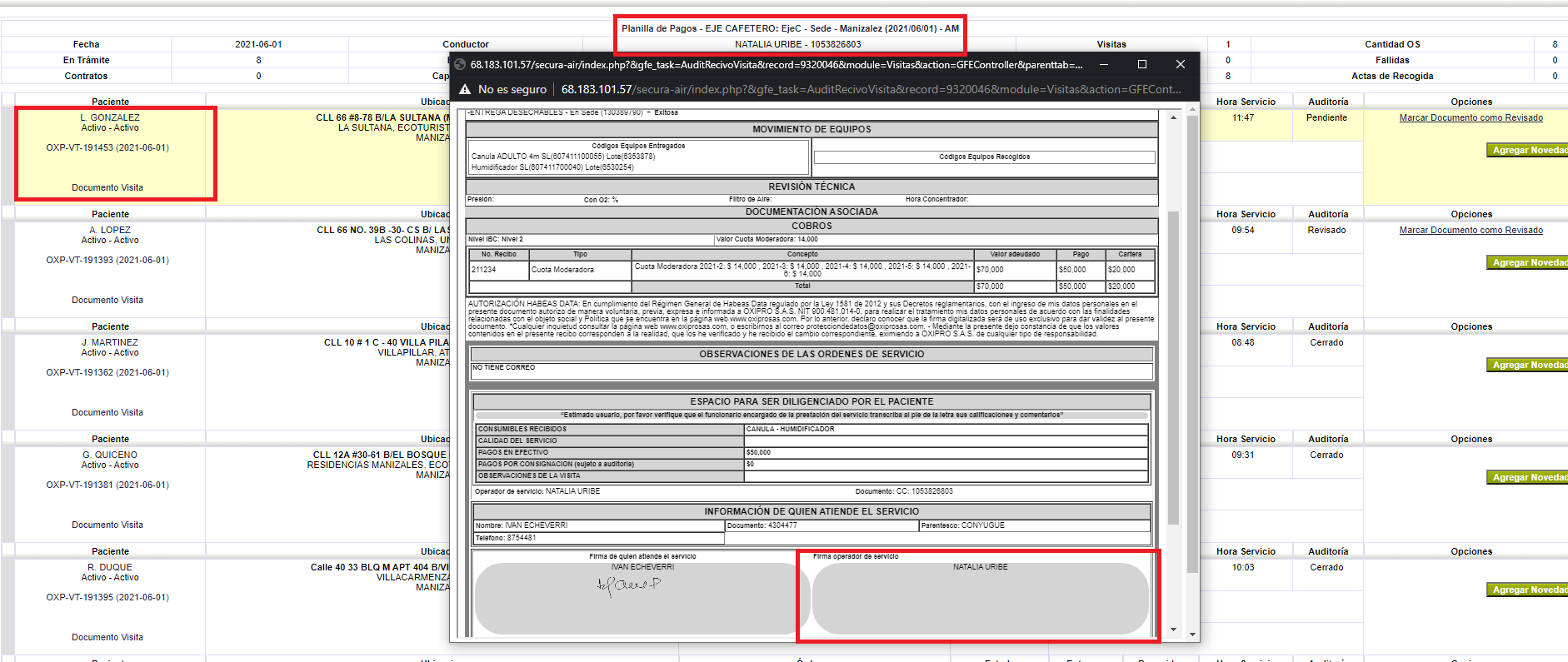The width and height of the screenshot is (1568, 662).
Task: Click the Fecha value 2021-06-01
Action: [258, 44]
